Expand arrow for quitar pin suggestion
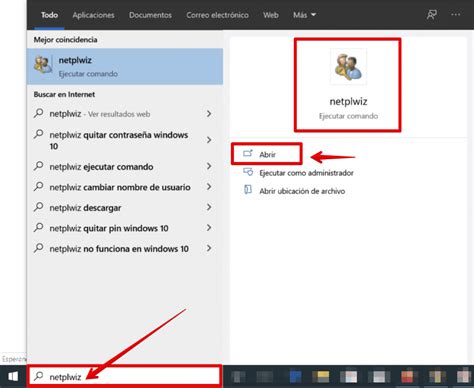The image size is (474, 388). pyautogui.click(x=209, y=228)
